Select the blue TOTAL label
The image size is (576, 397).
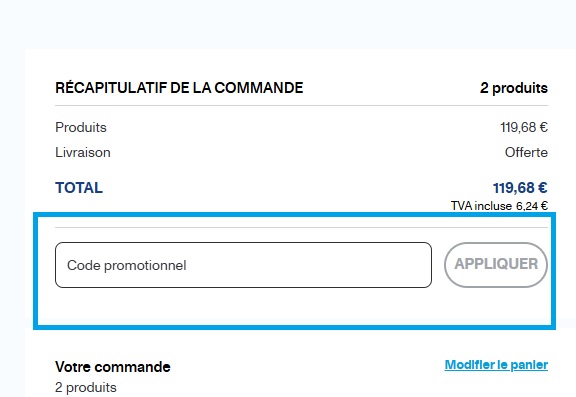(79, 188)
